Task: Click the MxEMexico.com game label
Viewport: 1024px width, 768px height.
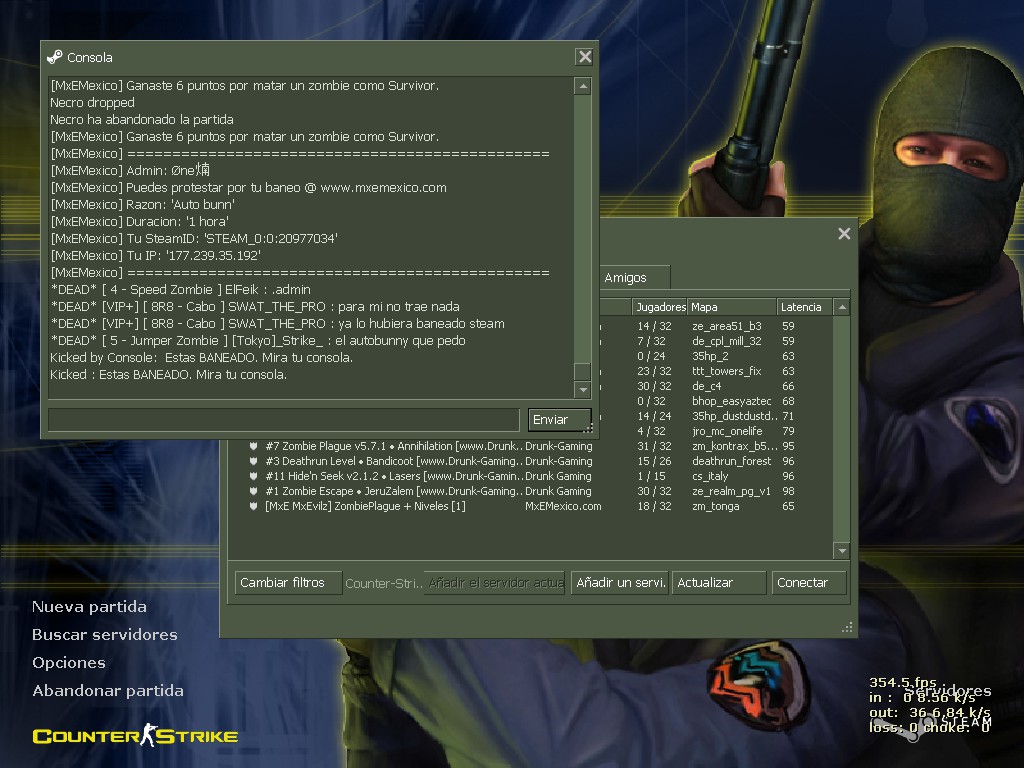Action: (563, 506)
